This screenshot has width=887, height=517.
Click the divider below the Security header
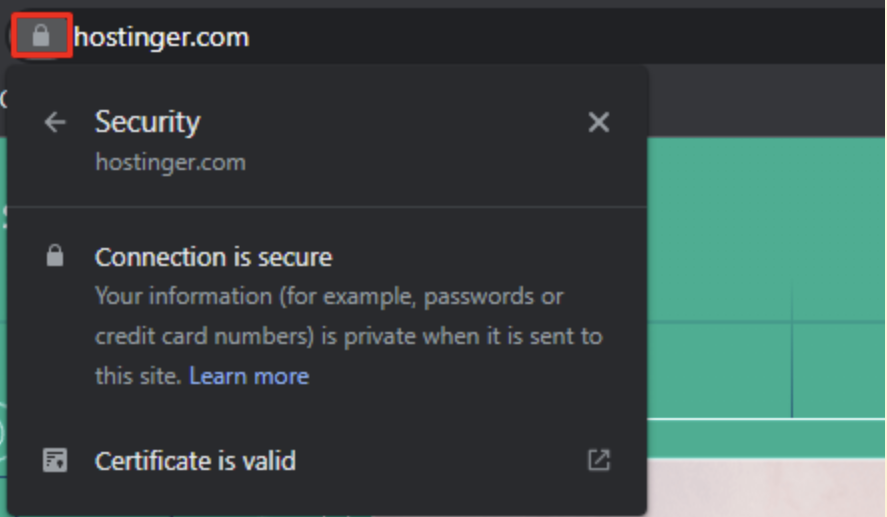[x=326, y=207]
